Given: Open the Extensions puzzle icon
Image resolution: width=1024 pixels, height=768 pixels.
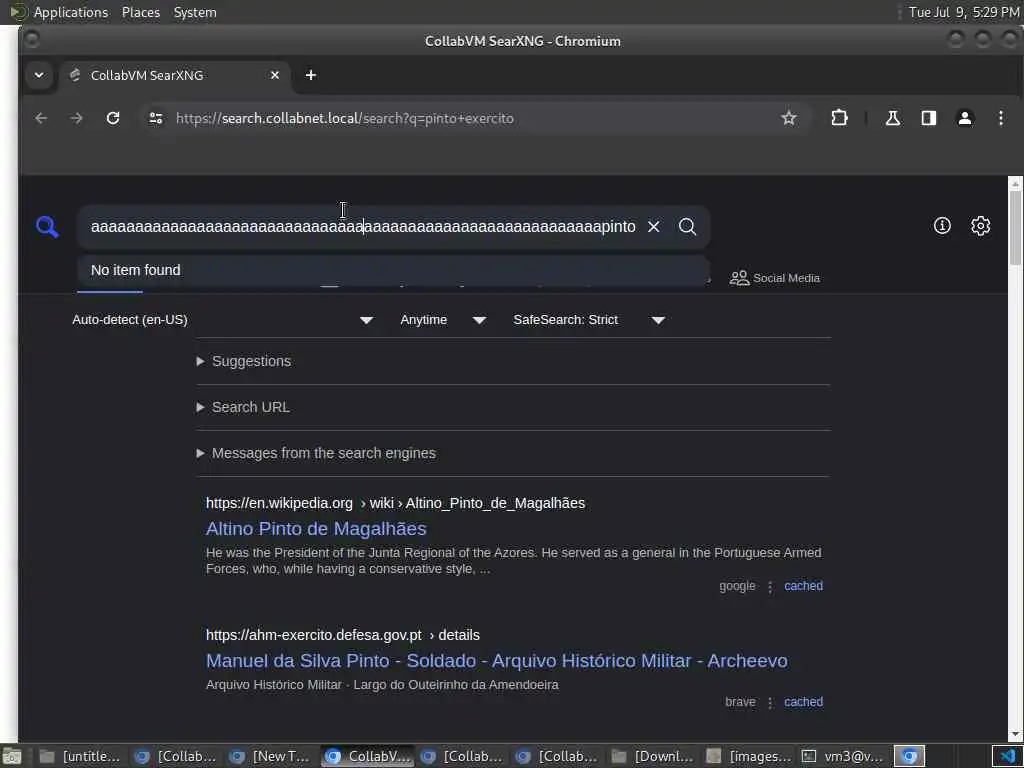Looking at the screenshot, I should point(839,118).
